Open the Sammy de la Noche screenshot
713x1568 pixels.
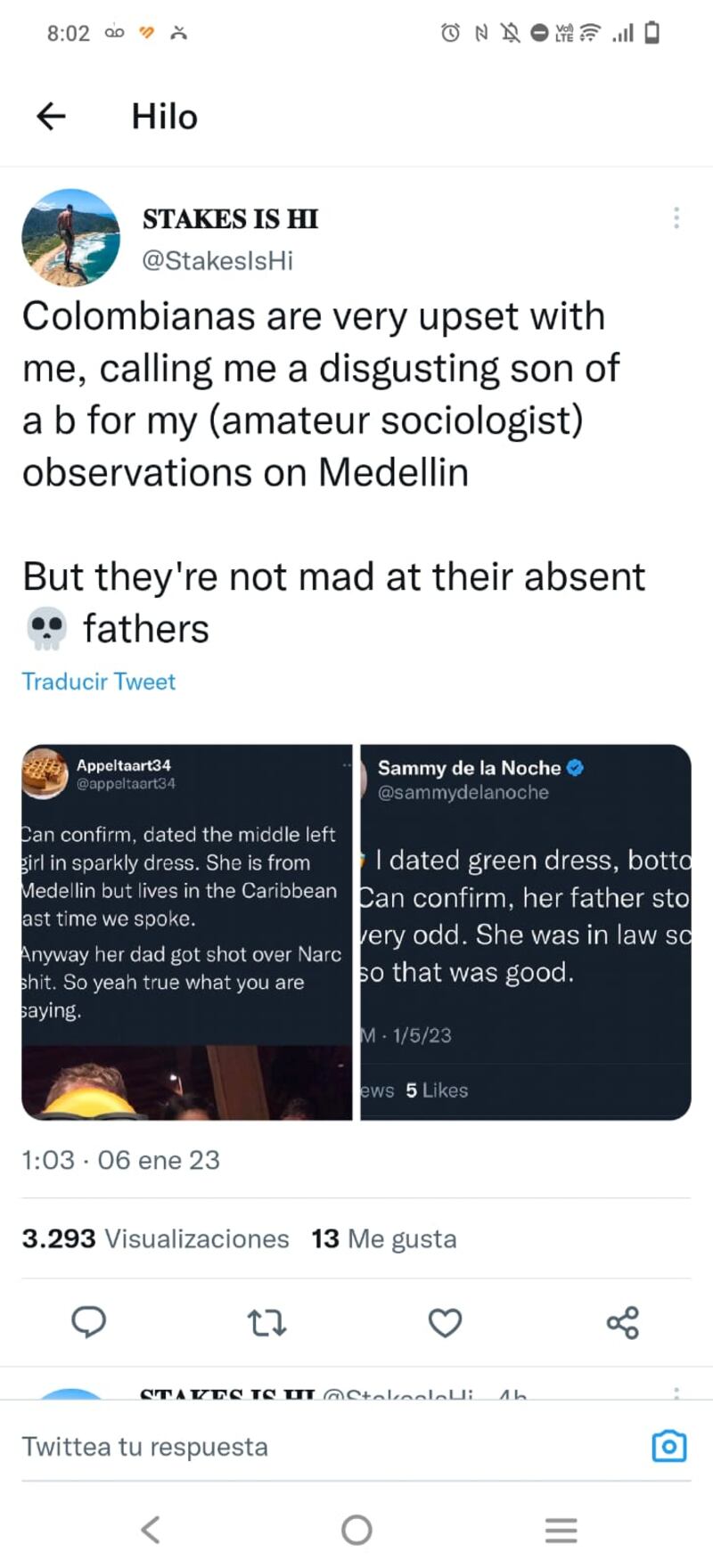click(x=526, y=932)
